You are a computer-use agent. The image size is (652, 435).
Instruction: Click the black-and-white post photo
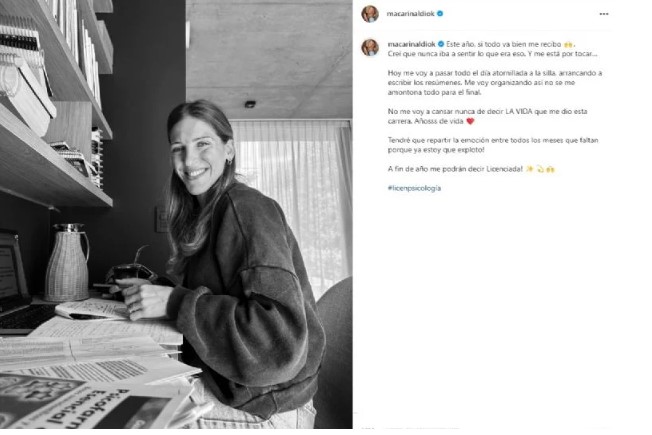[x=176, y=214]
